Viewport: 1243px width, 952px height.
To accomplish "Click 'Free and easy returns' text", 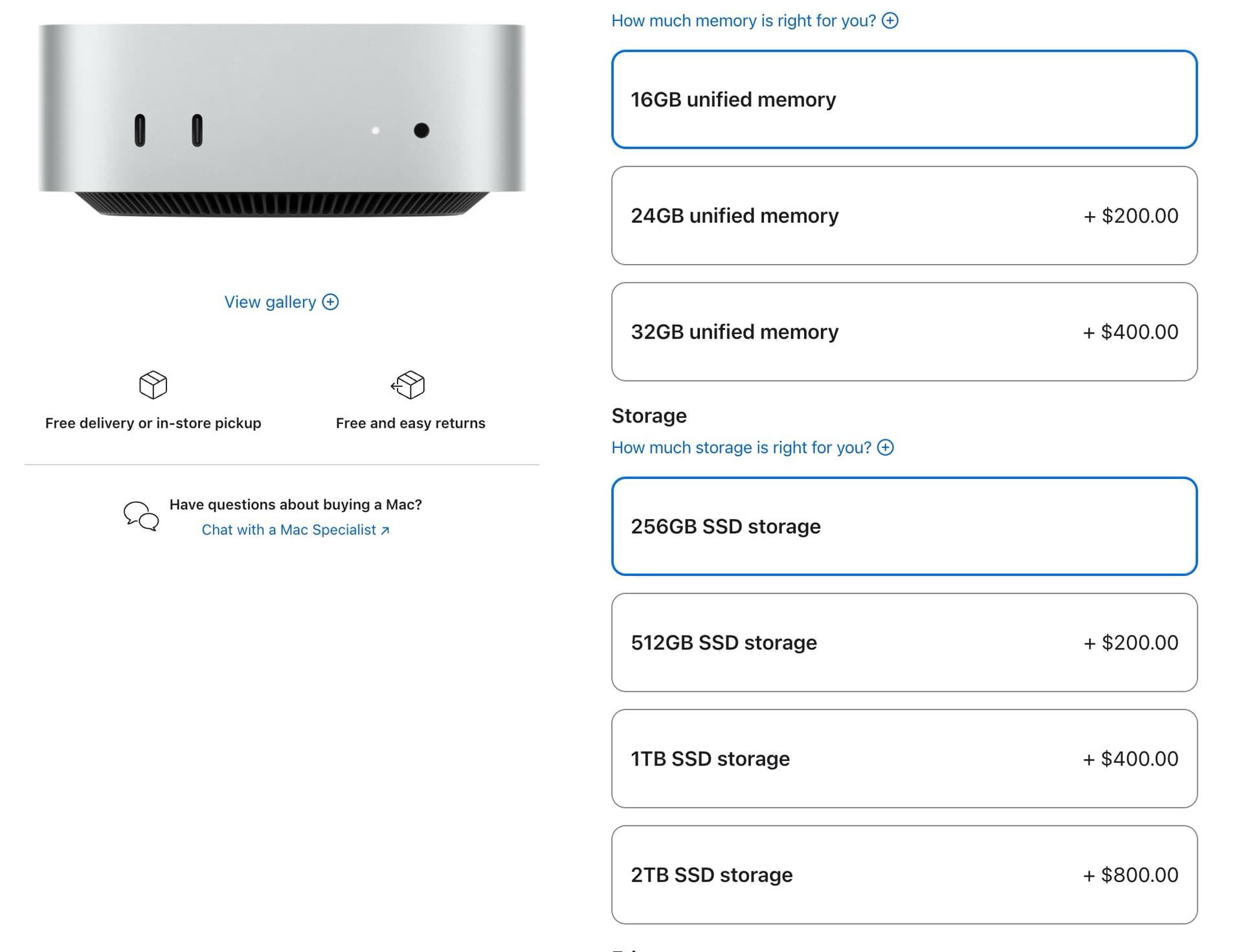I will pyautogui.click(x=410, y=423).
